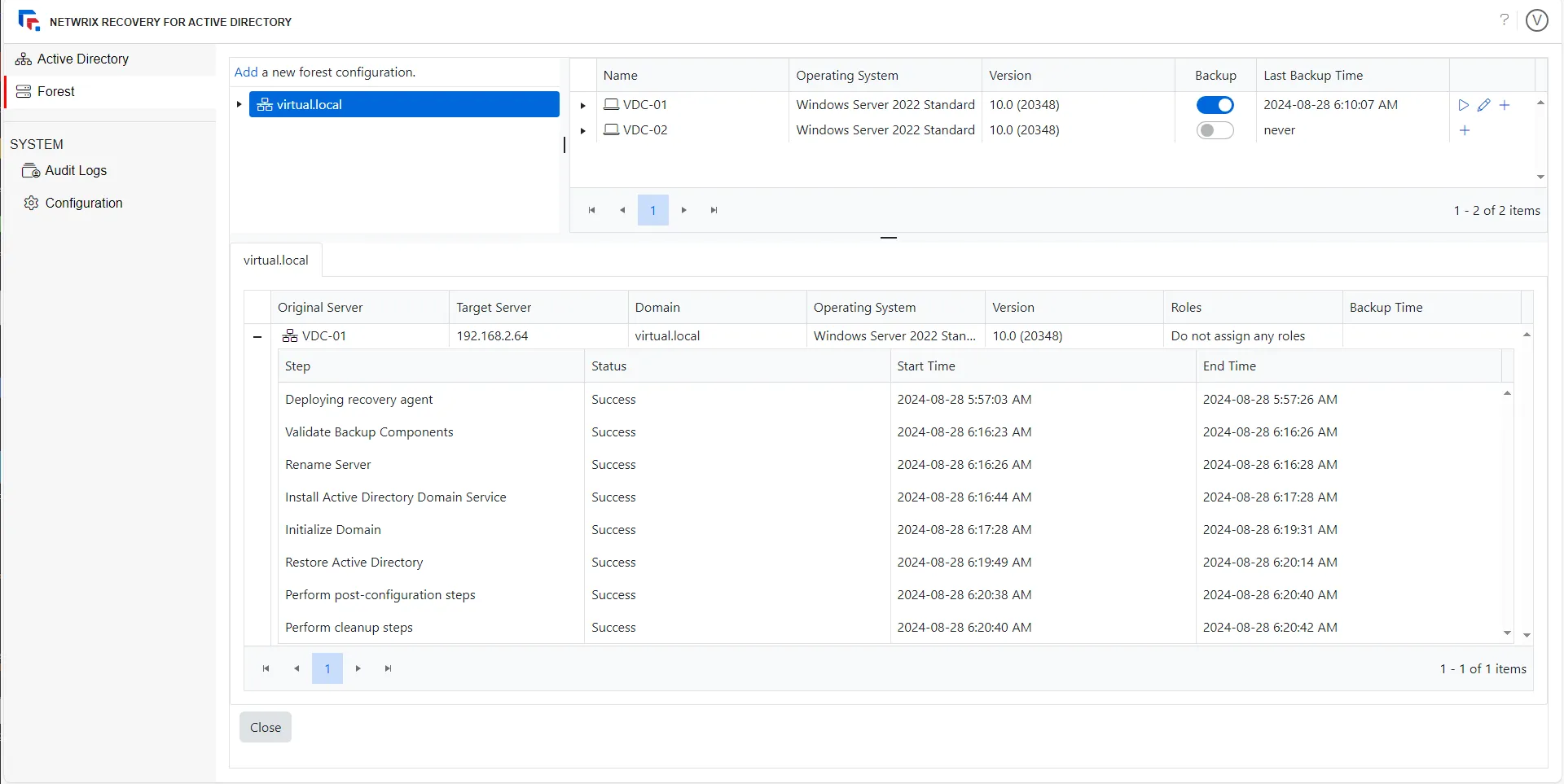
Task: Go to previous page in bottom grid
Action: click(x=297, y=668)
